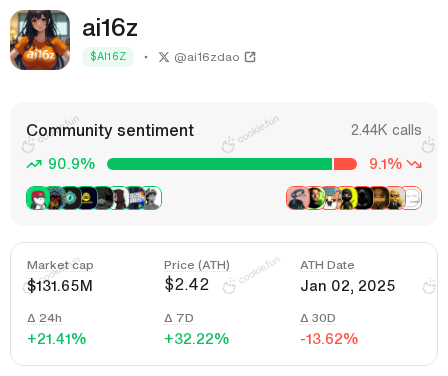448x376 pixels.
Task: Click the ai16z project avatar image
Action: [x=40, y=40]
